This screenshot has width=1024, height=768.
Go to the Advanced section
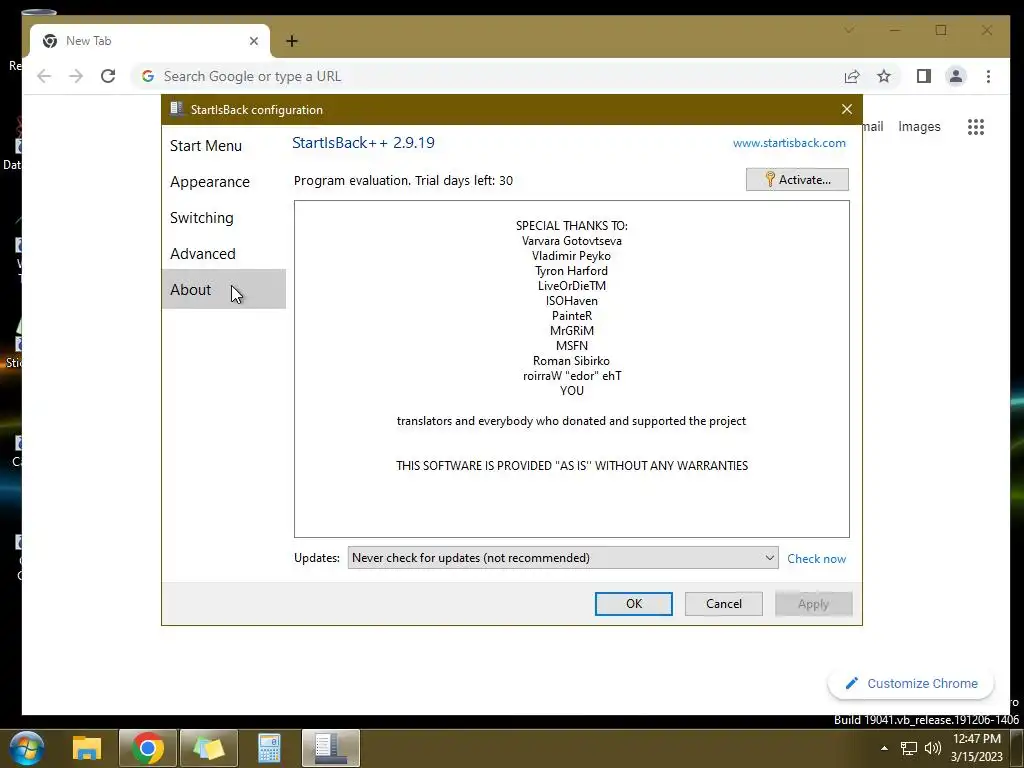point(202,253)
